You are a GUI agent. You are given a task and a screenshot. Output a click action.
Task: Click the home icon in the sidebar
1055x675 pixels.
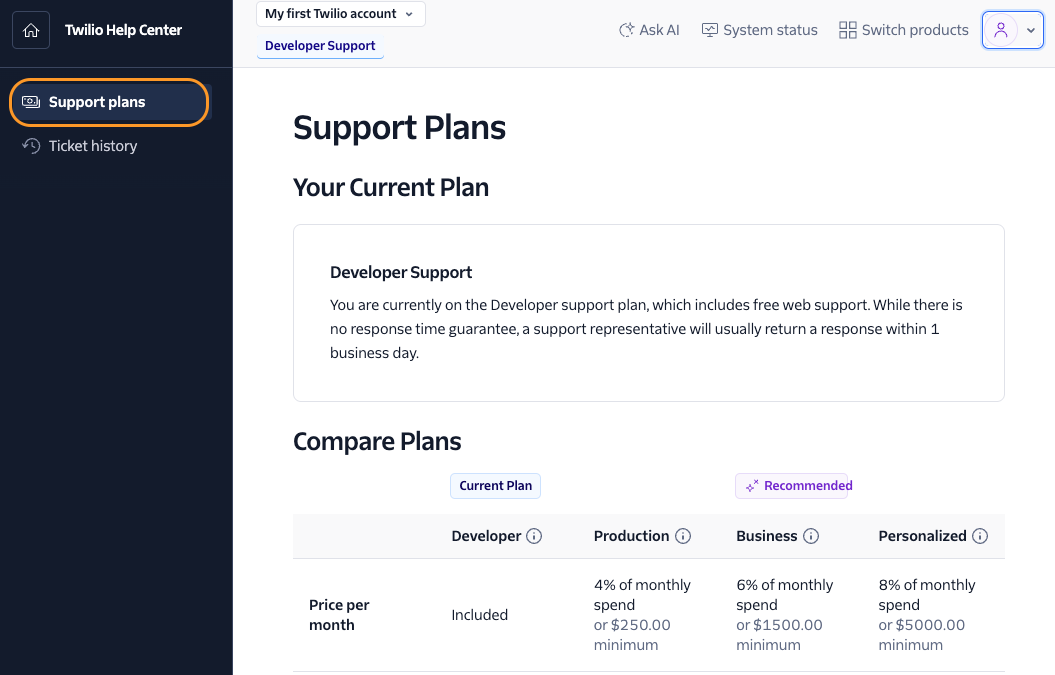pos(31,30)
